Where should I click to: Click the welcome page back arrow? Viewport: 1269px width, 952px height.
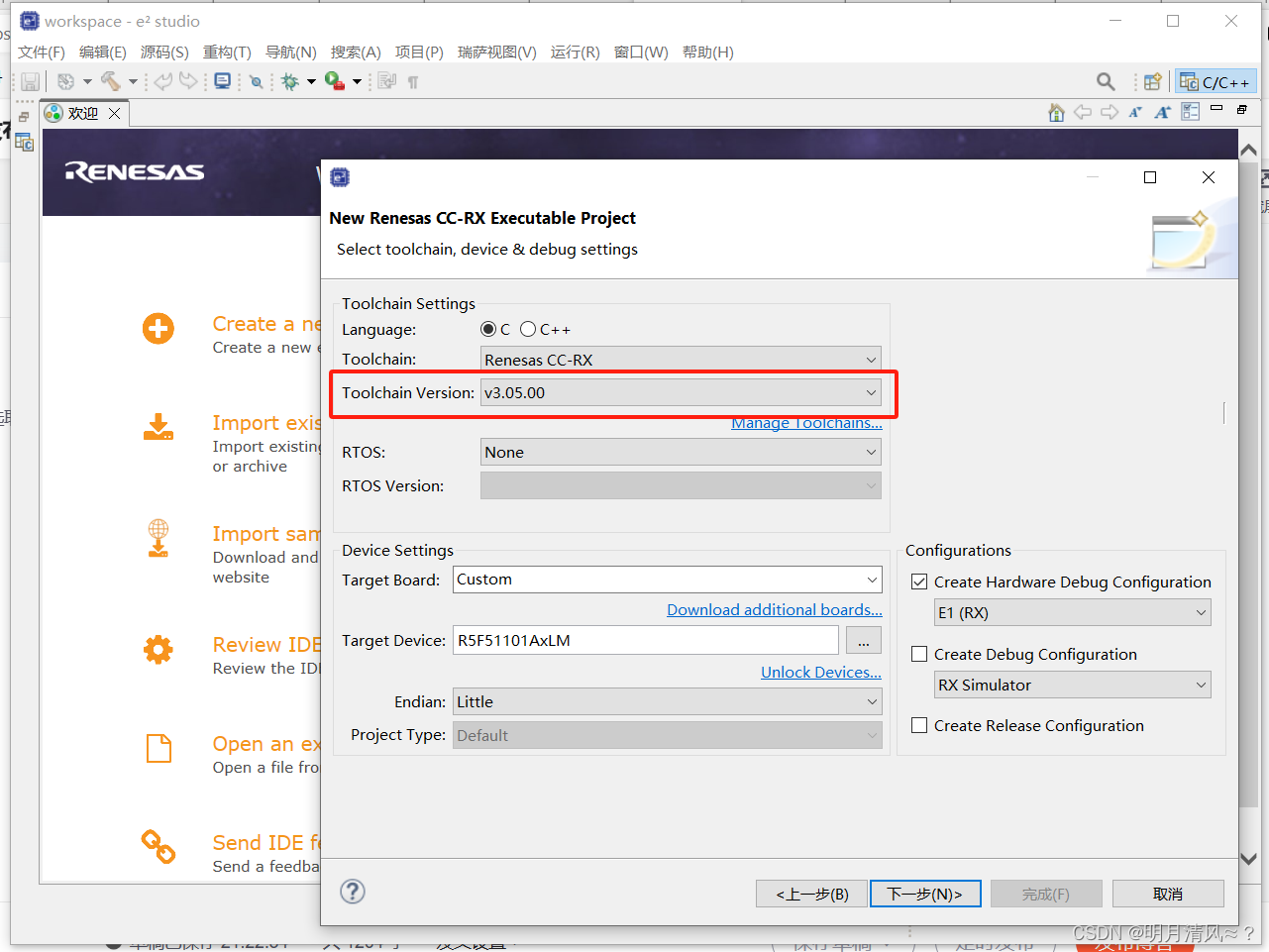pos(1083,112)
